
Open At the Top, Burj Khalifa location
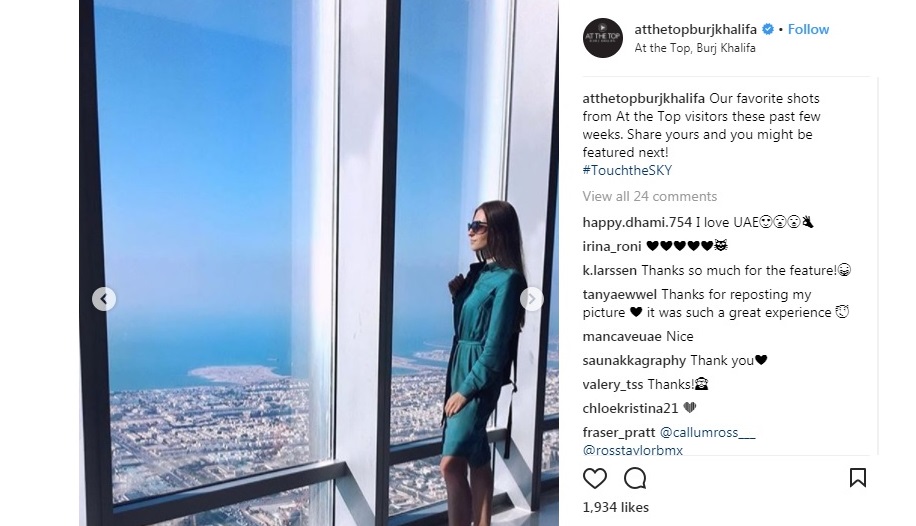point(695,49)
